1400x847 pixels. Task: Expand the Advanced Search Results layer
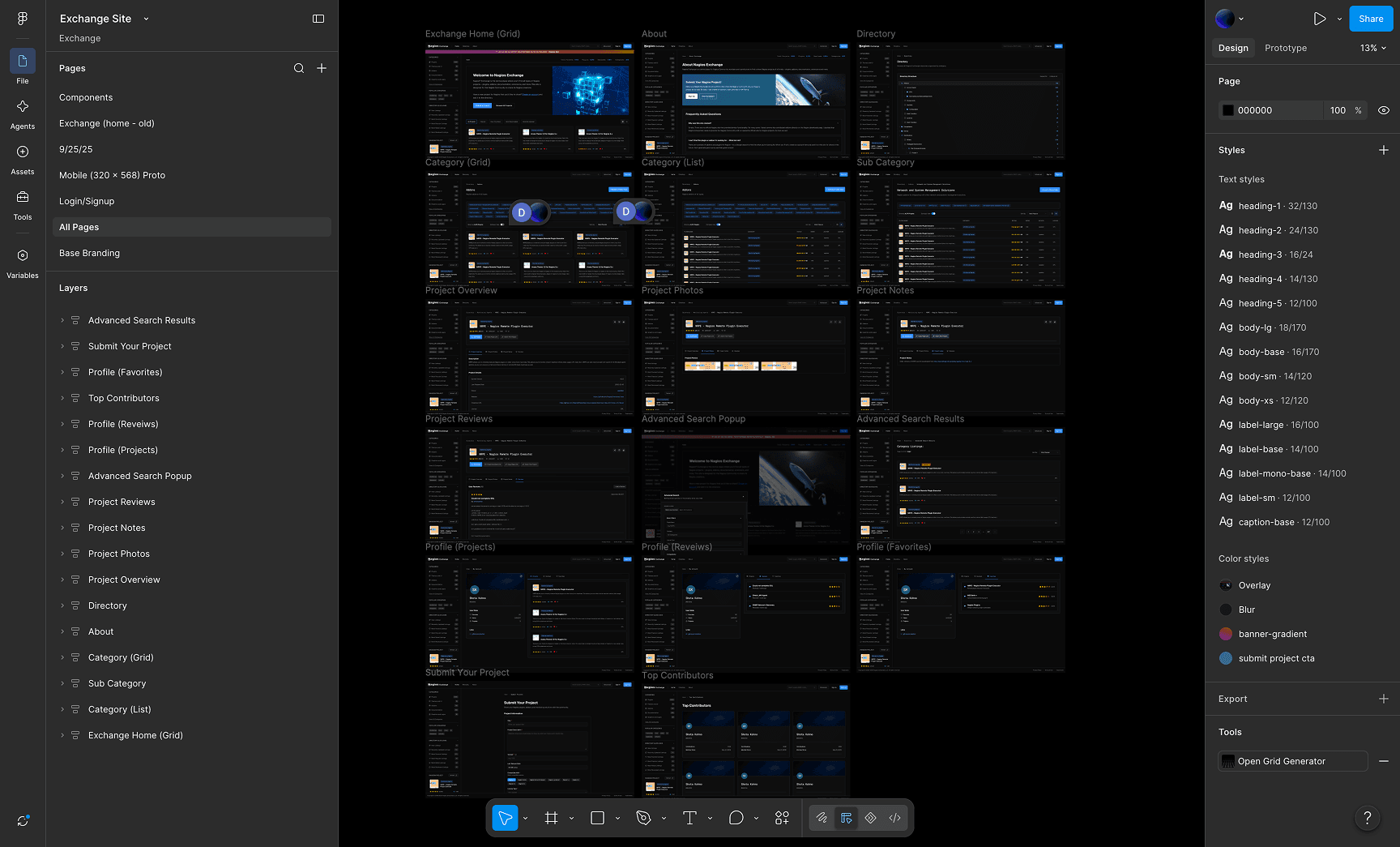tap(62, 320)
